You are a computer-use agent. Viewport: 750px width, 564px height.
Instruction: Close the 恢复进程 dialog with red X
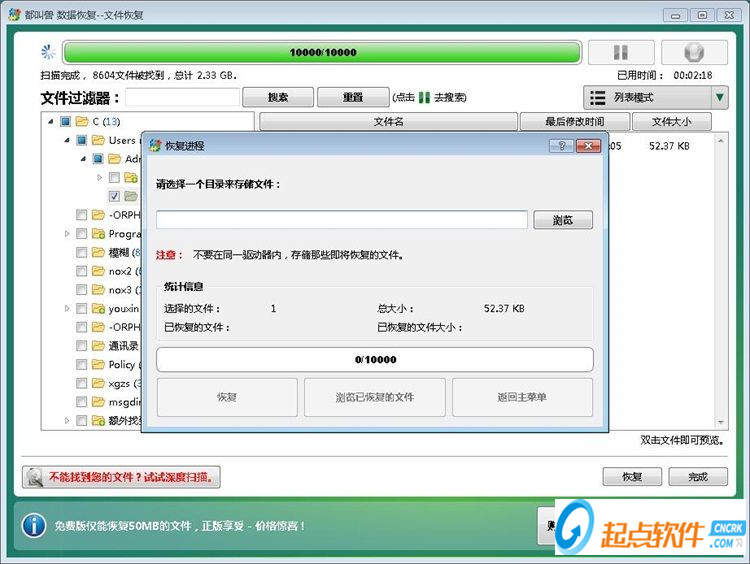click(588, 146)
